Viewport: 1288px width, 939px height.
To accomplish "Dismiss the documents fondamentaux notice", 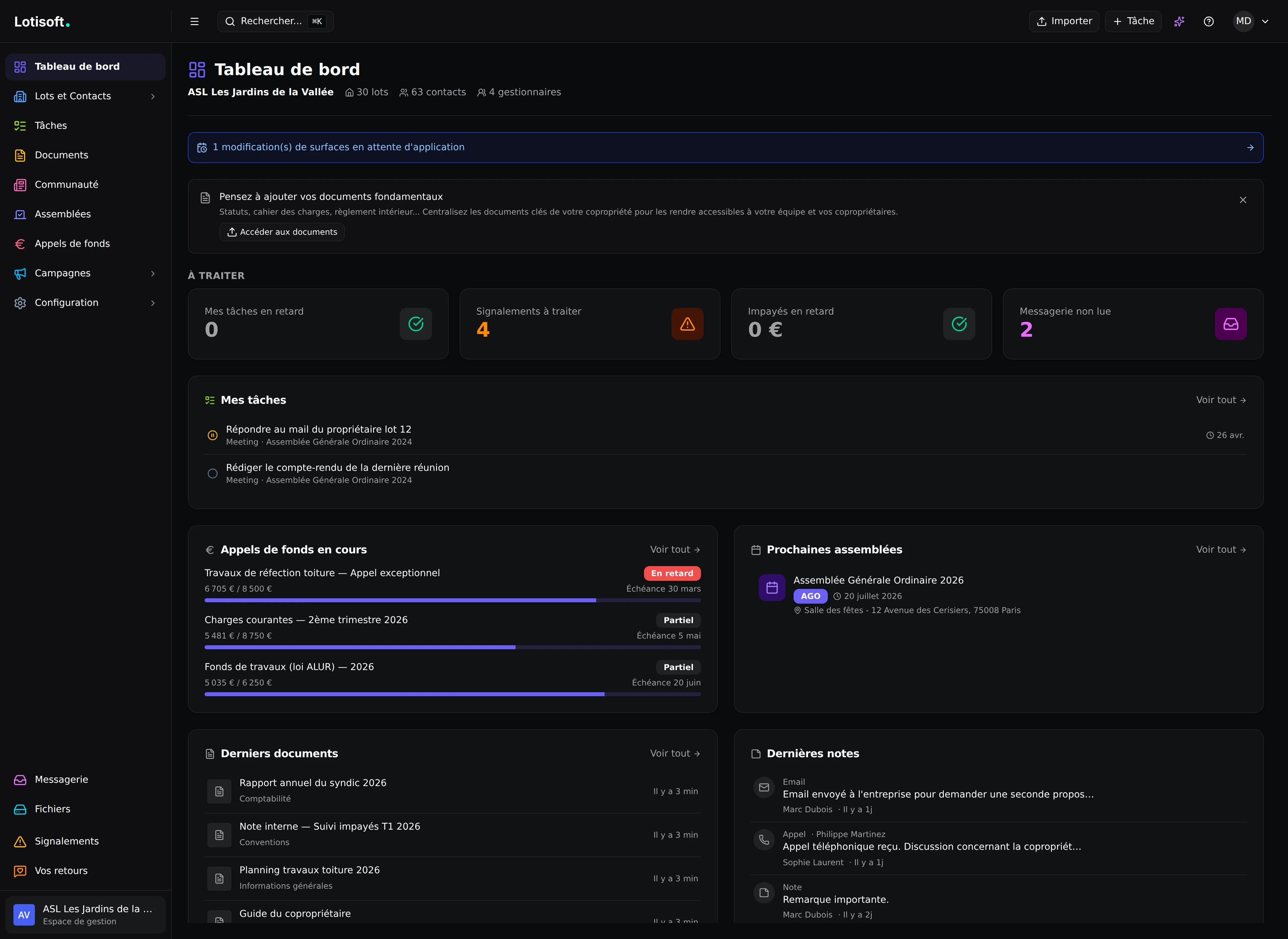I will pyautogui.click(x=1242, y=200).
